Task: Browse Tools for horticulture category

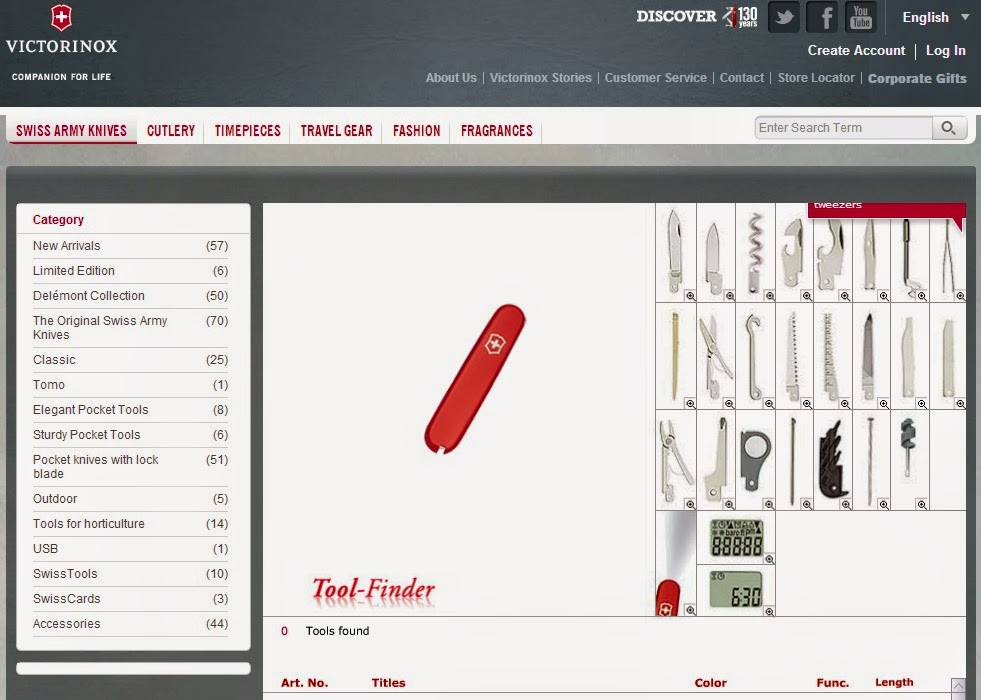Action: click(x=130, y=524)
